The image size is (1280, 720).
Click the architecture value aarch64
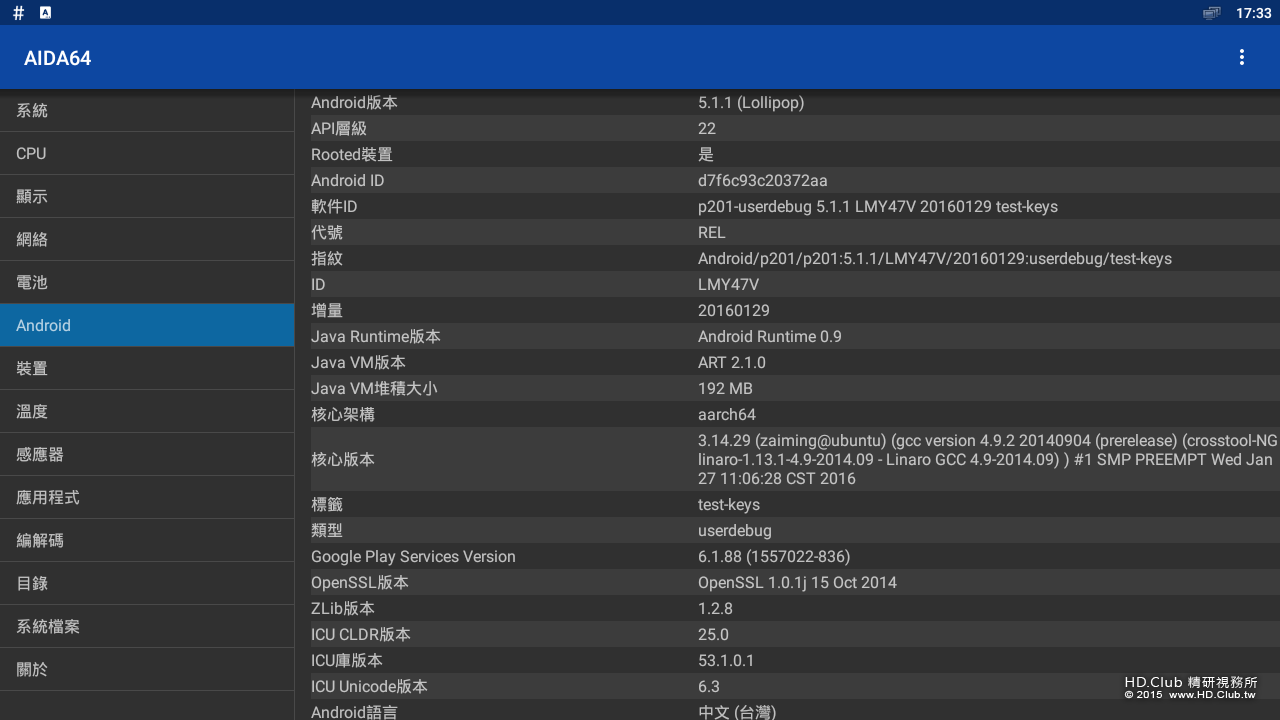tap(727, 414)
